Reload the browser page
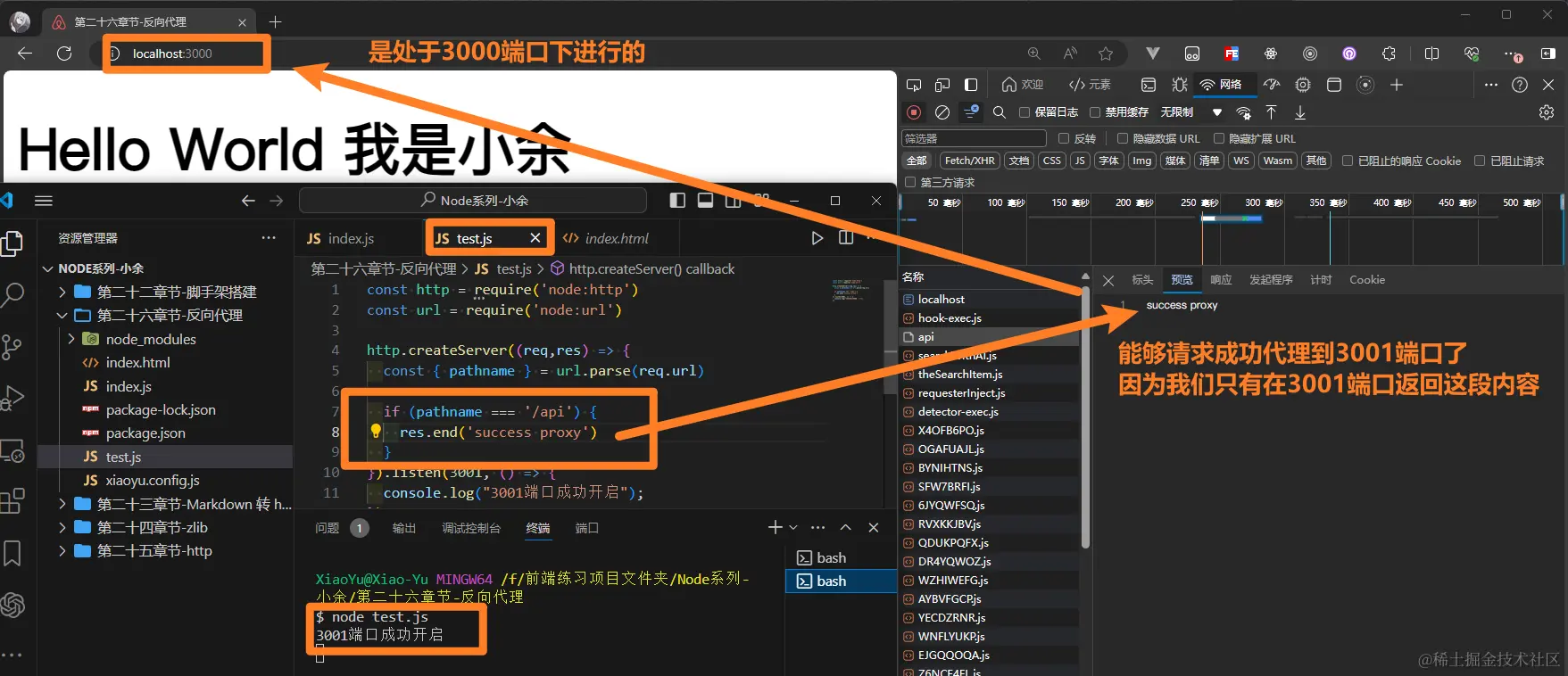Viewport: 1568px width, 676px height. [x=64, y=54]
